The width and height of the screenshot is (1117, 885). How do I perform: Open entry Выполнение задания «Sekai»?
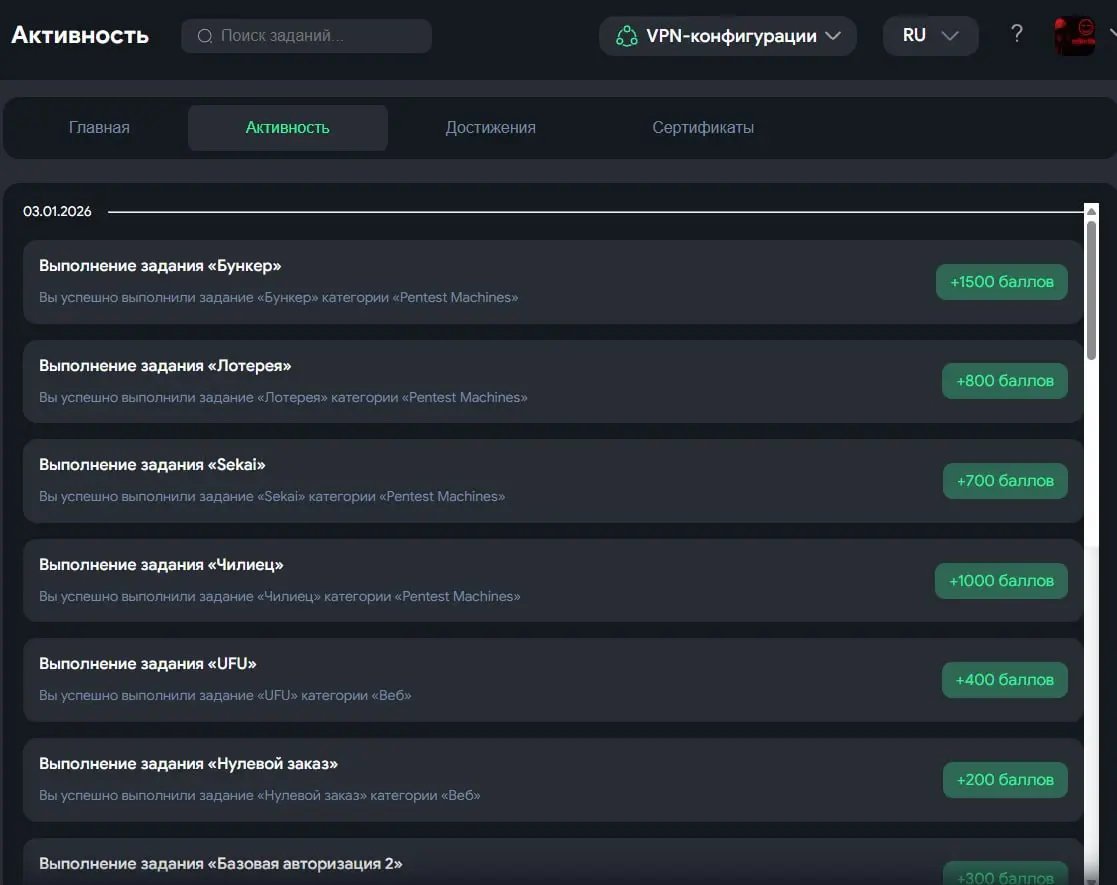click(x=553, y=481)
